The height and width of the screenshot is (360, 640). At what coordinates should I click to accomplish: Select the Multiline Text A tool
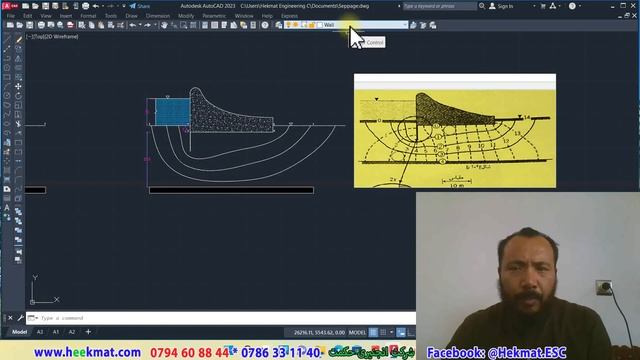click(7, 208)
